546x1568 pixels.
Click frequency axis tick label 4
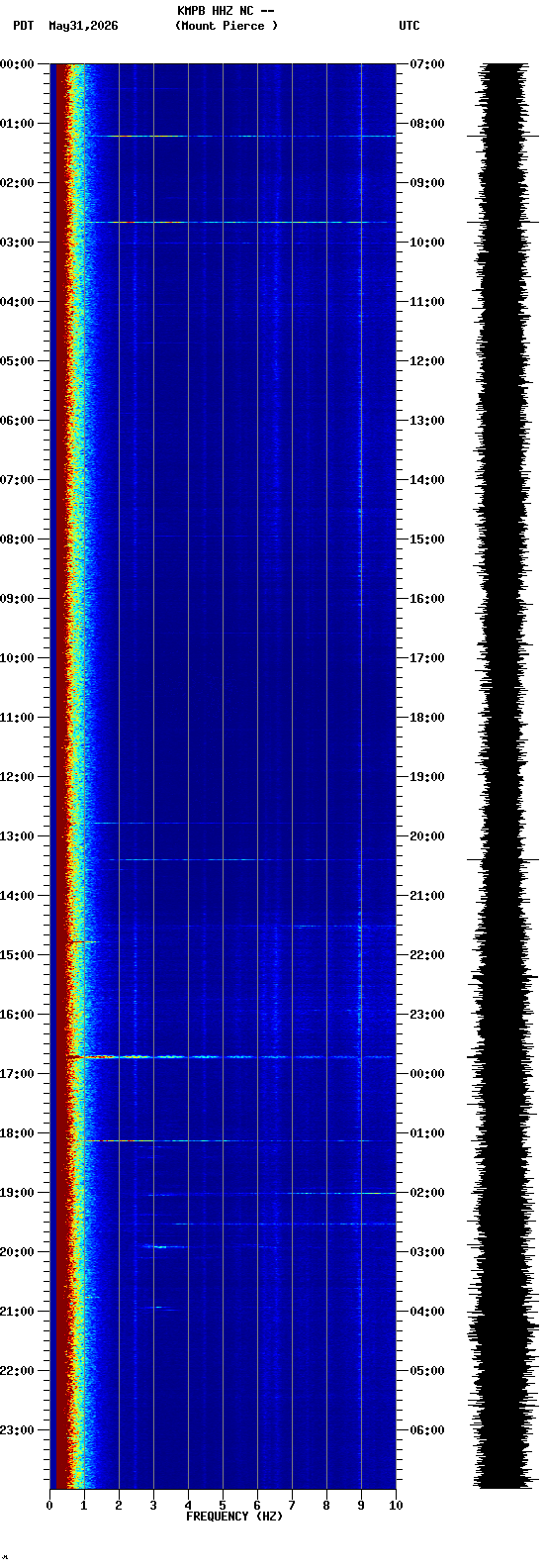click(x=188, y=1506)
